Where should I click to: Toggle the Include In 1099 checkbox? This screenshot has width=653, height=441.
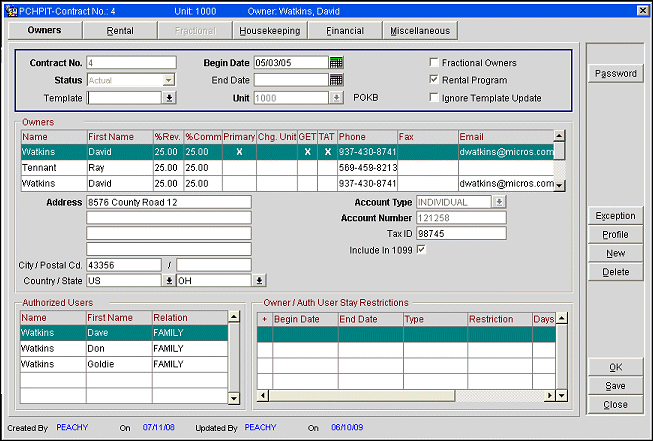tap(421, 249)
